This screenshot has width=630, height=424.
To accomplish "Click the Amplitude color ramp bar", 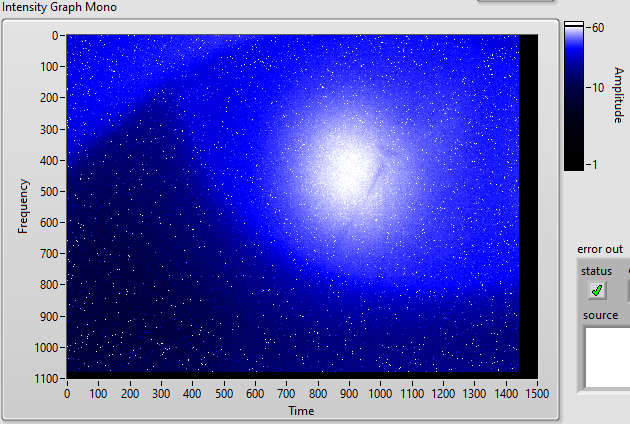I will pos(574,96).
